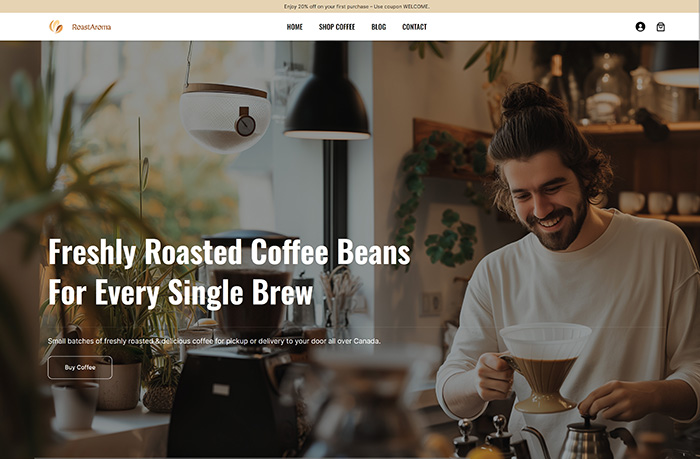Open the user account profile icon
Screen dimensions: 700x459
[640, 27]
